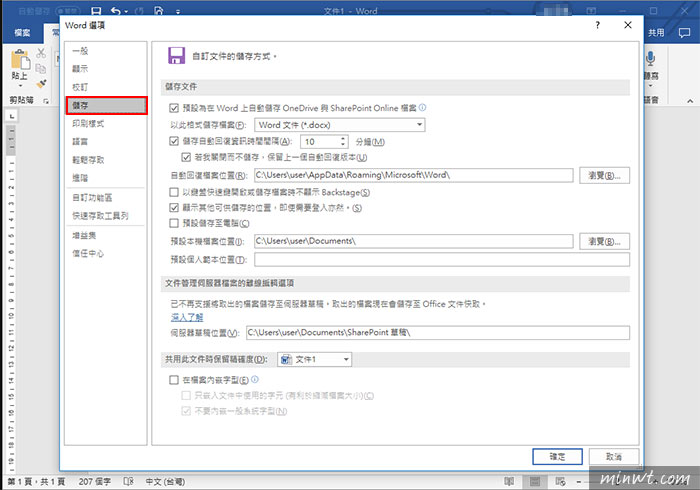Enable 在檔案內嵌字型 checkbox
This screenshot has width=700, height=490.
pyautogui.click(x=174, y=380)
